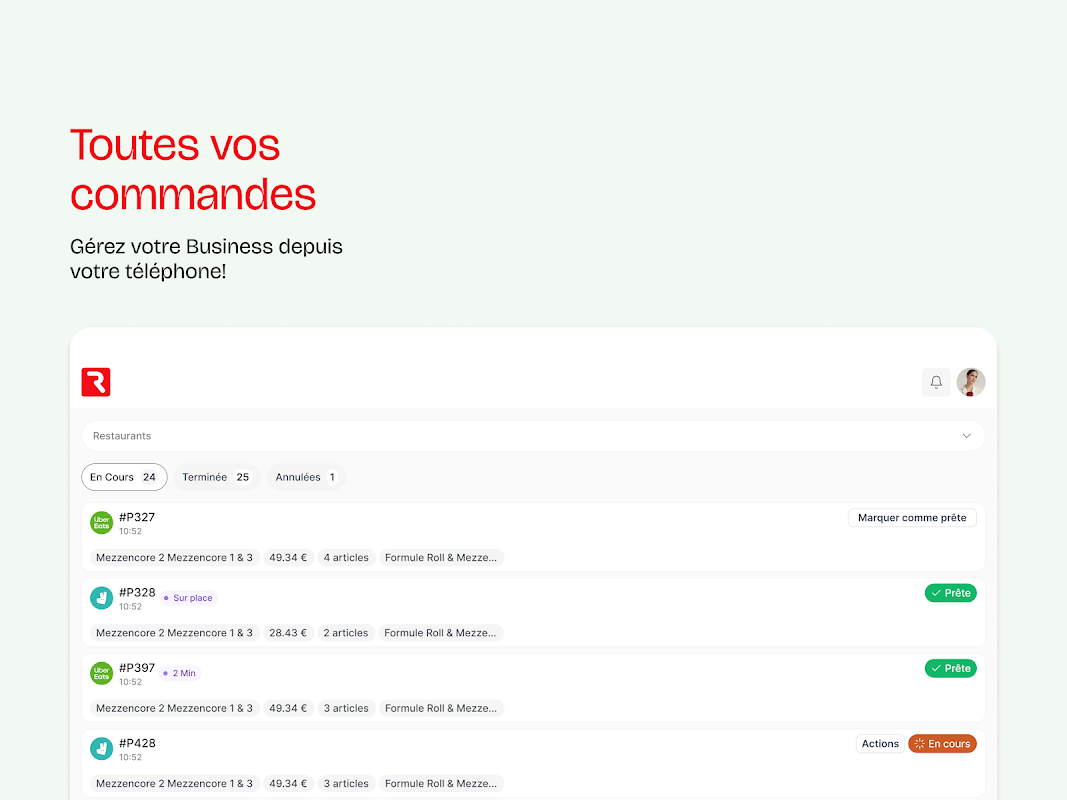Click Uber Eats icon on order #P327
This screenshot has height=800, width=1067.
(x=101, y=522)
